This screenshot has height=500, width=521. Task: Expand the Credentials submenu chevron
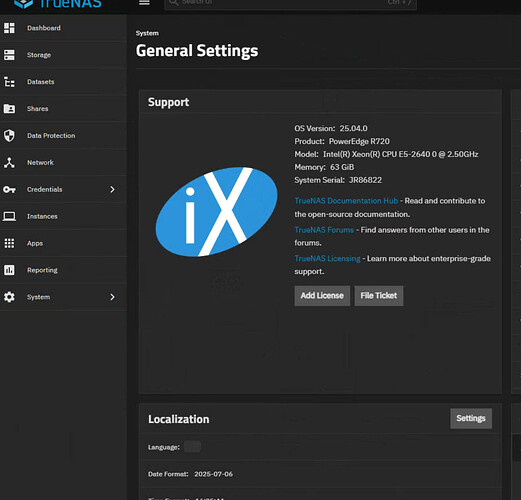pyautogui.click(x=112, y=189)
